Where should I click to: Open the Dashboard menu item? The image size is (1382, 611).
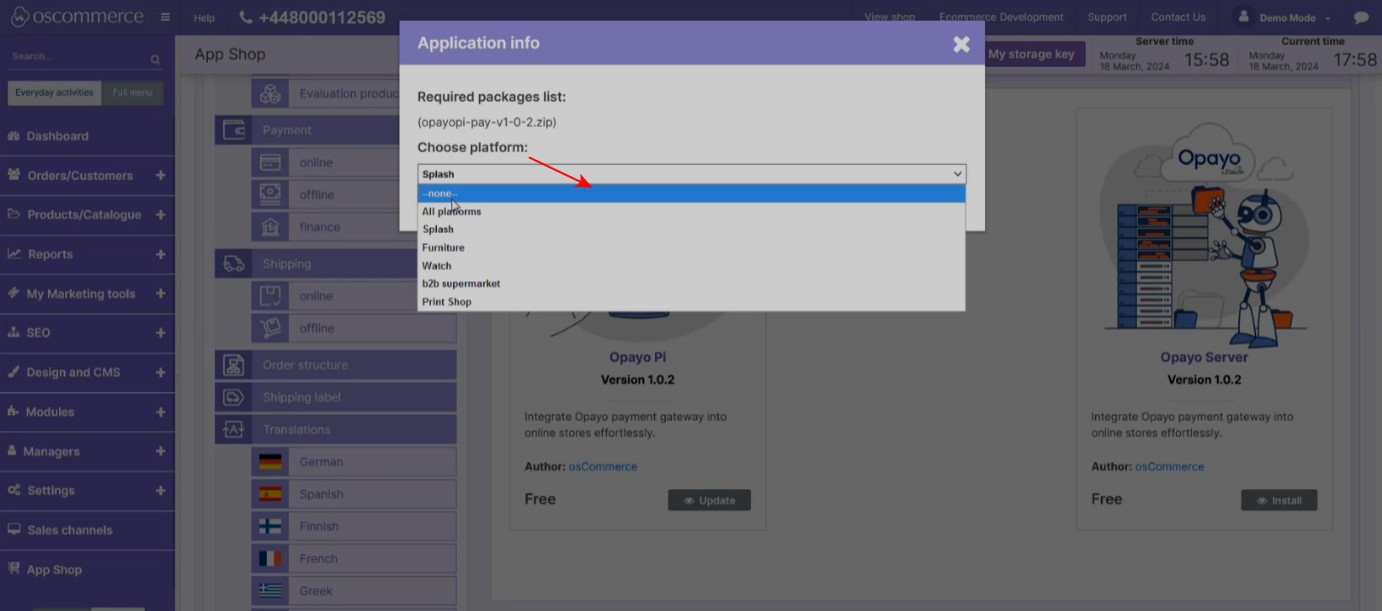pos(57,136)
